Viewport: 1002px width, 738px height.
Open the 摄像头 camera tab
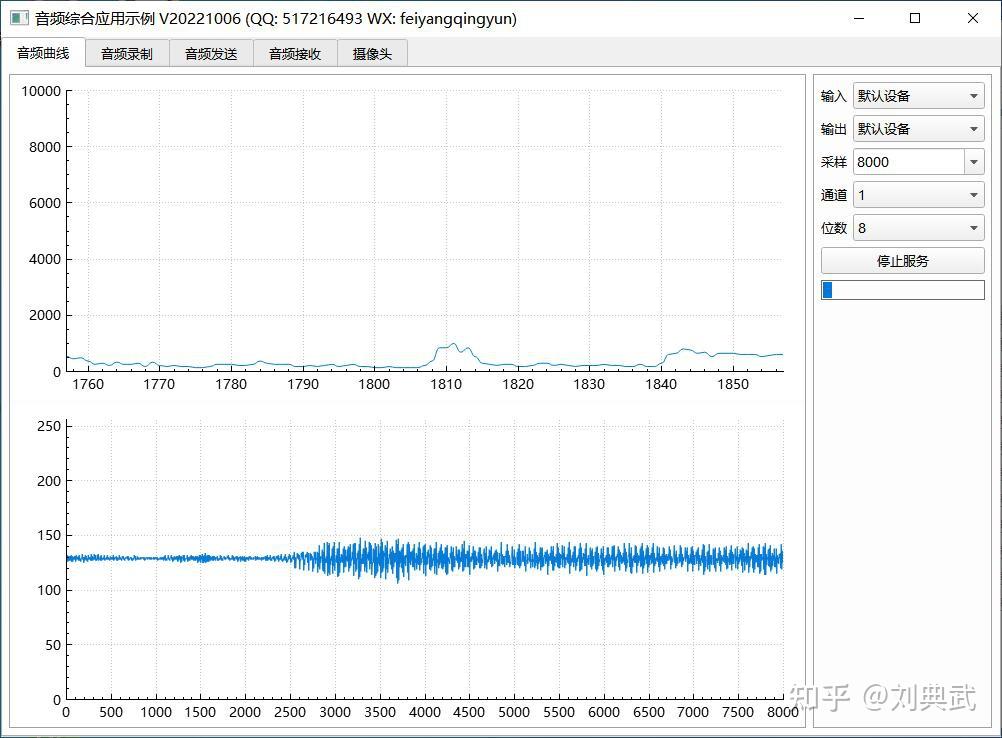point(371,53)
